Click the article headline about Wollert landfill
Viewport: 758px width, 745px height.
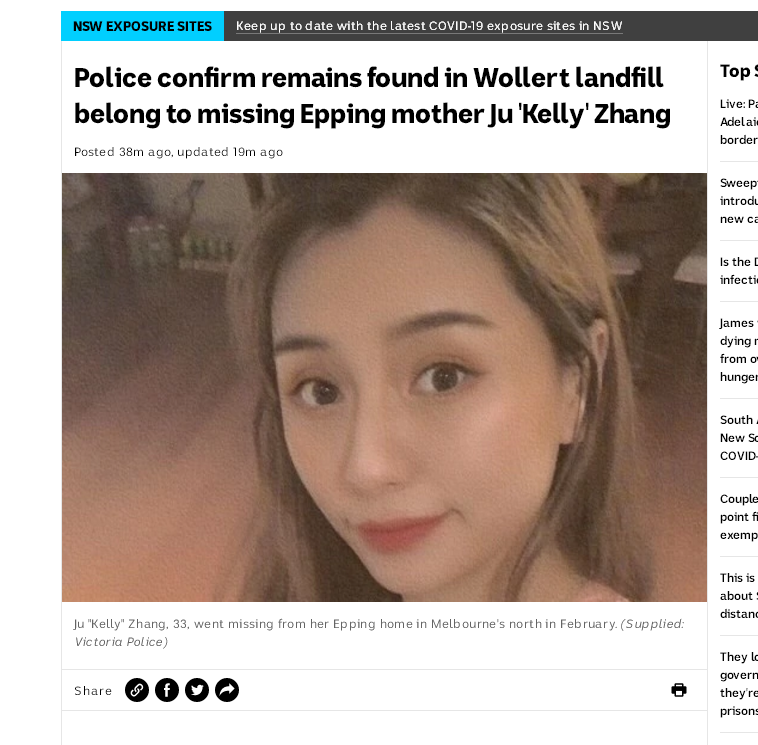pyautogui.click(x=372, y=96)
